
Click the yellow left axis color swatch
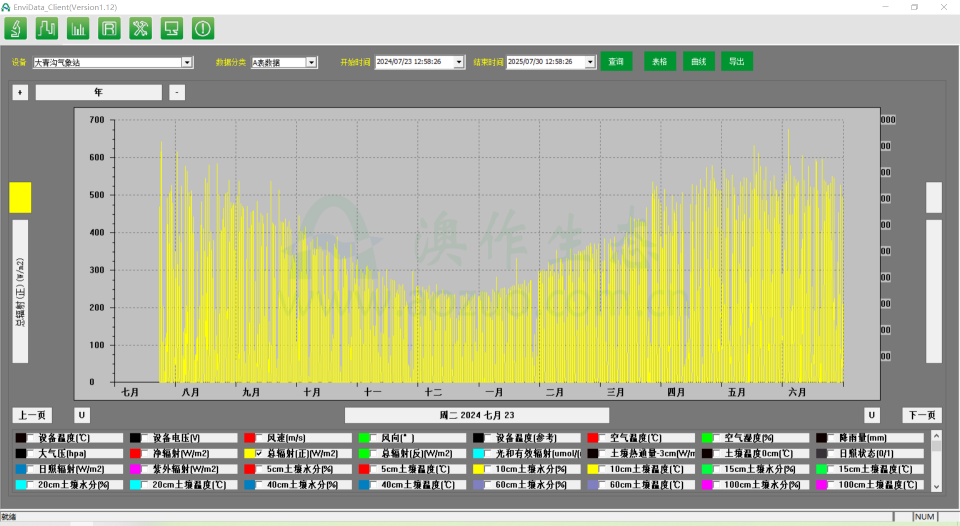coord(20,197)
